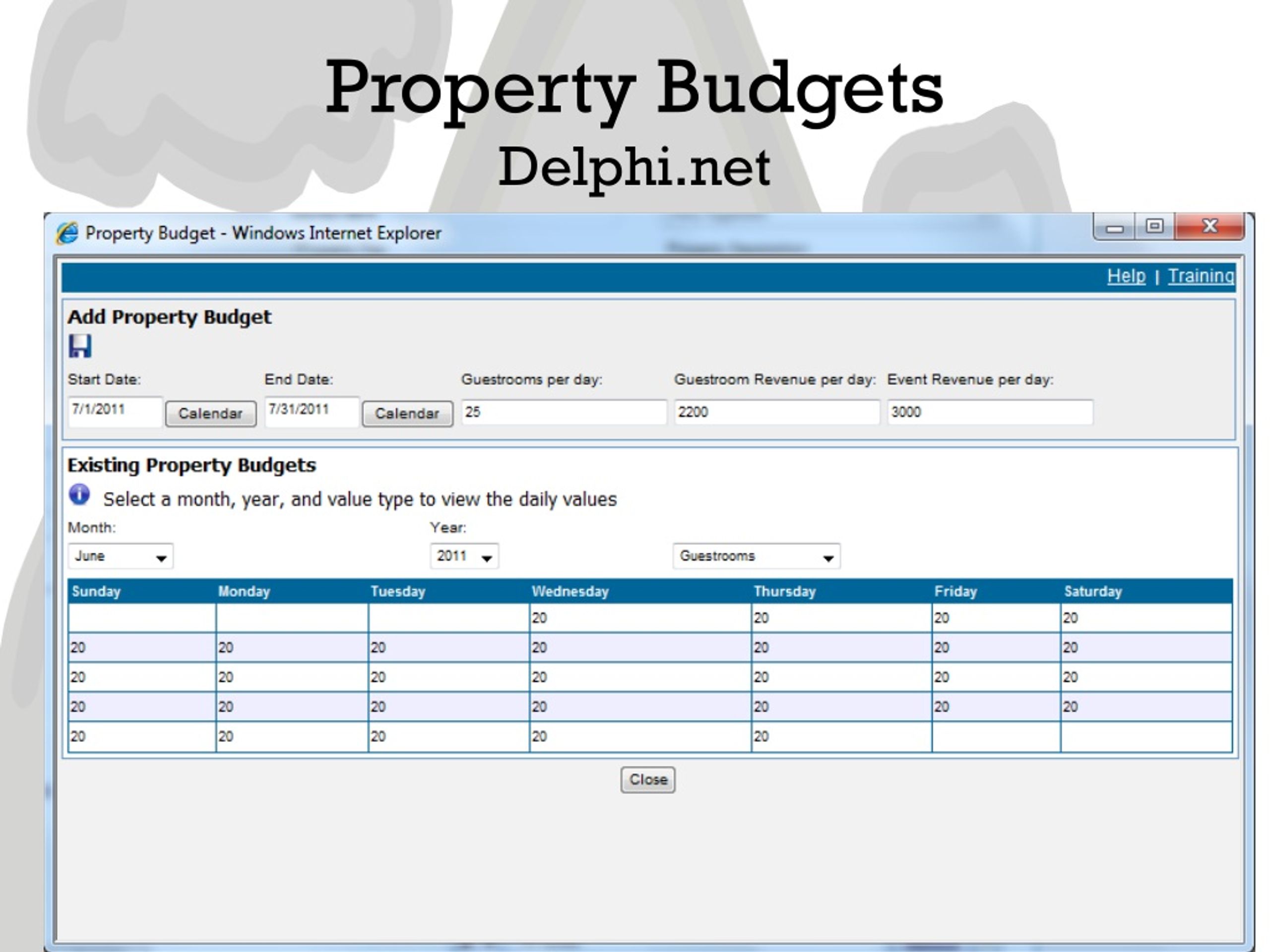Click the Add Property Budget heading
Viewport: 1270px width, 952px height.
click(x=169, y=317)
